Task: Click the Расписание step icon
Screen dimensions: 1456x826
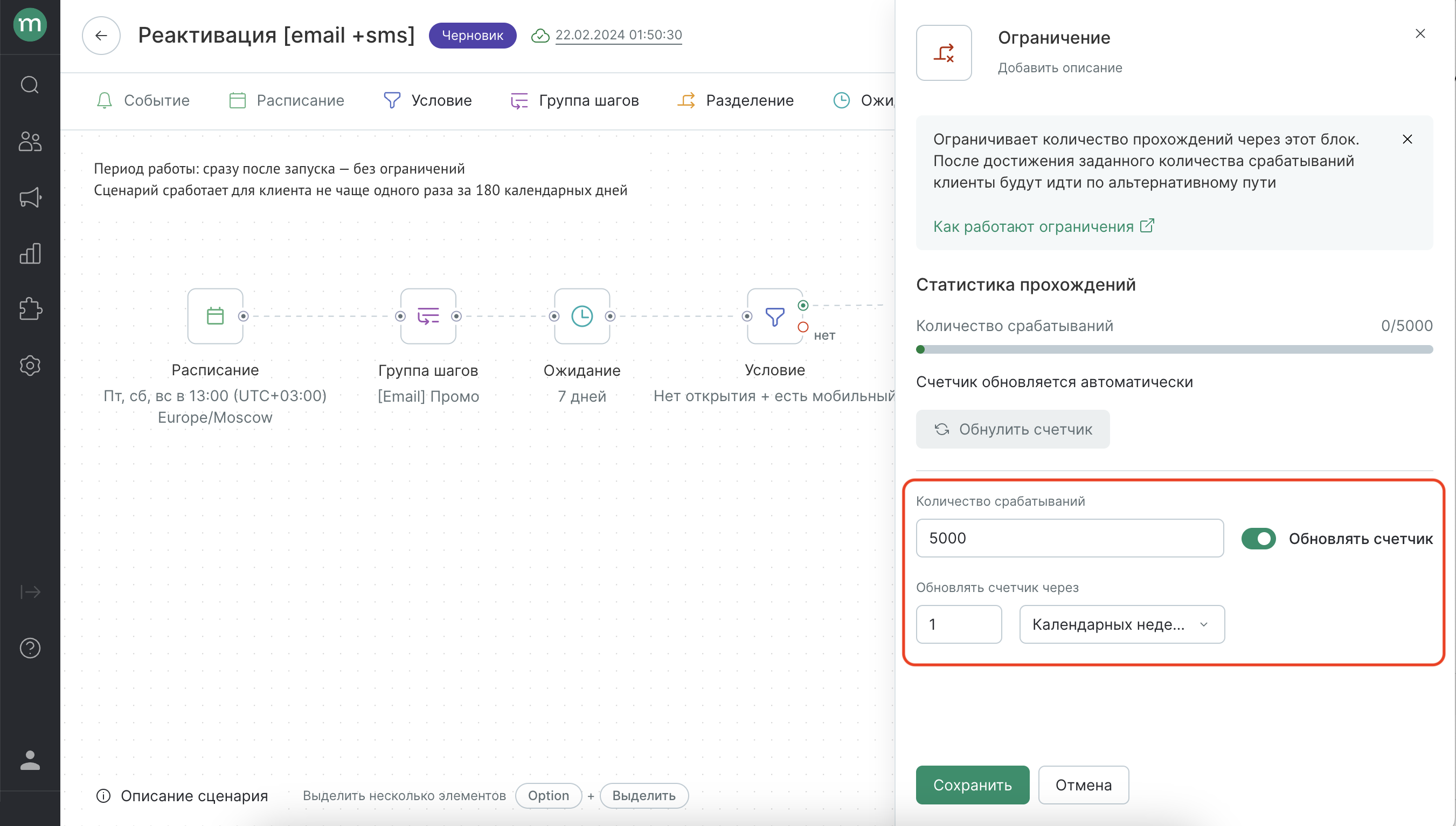Action: (215, 315)
